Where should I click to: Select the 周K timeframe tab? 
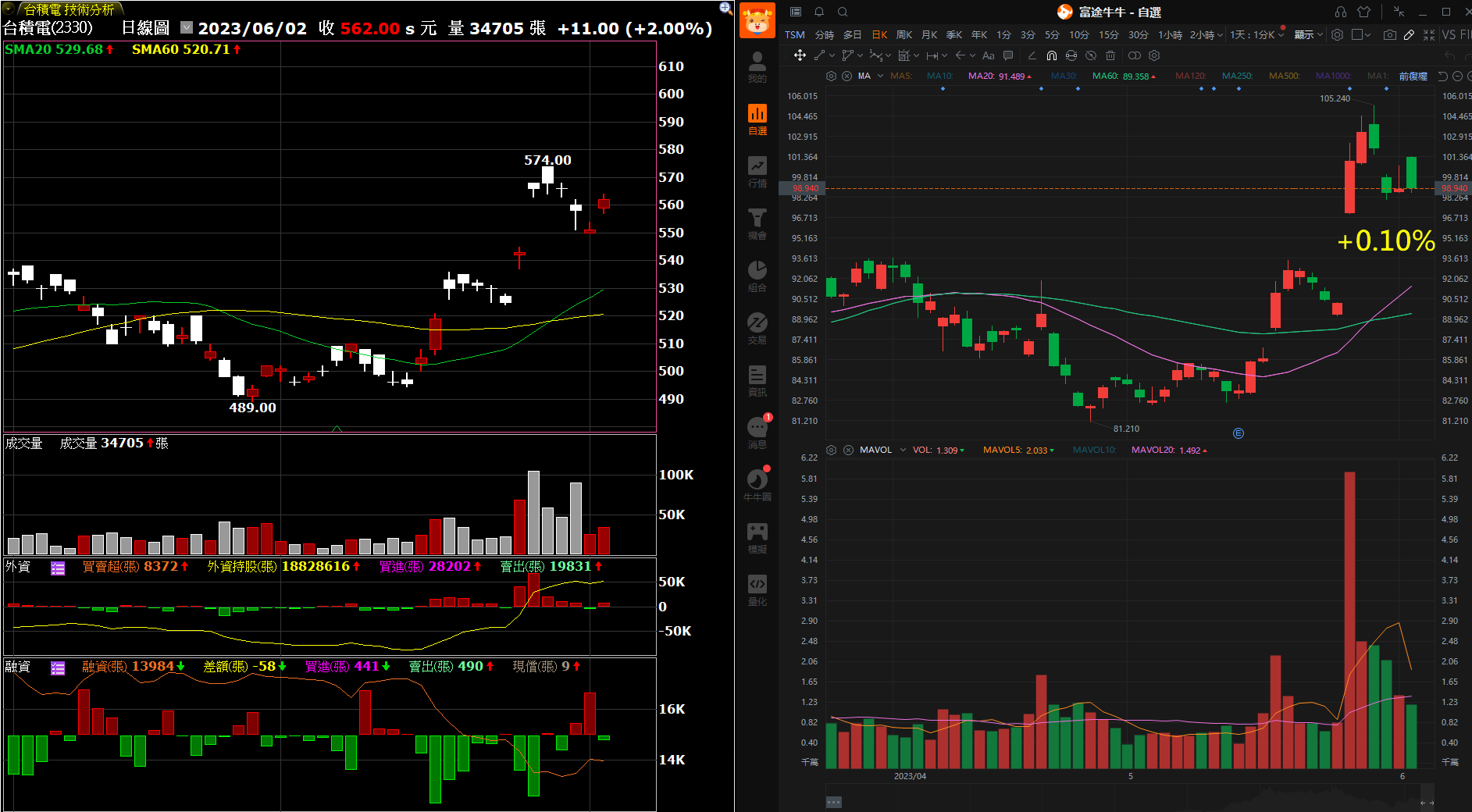pos(904,34)
